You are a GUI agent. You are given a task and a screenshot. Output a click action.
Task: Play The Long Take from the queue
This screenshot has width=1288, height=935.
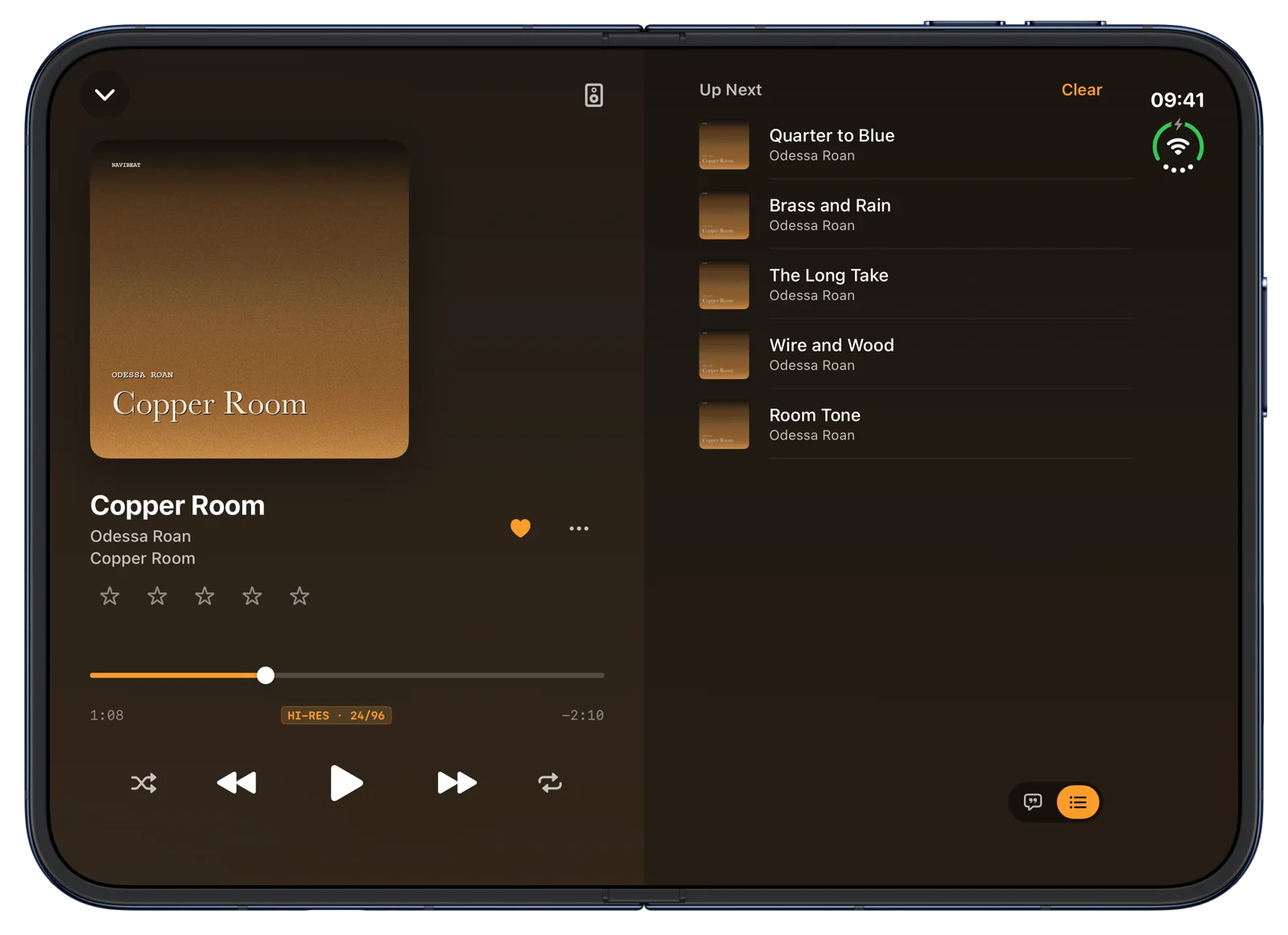(x=916, y=285)
